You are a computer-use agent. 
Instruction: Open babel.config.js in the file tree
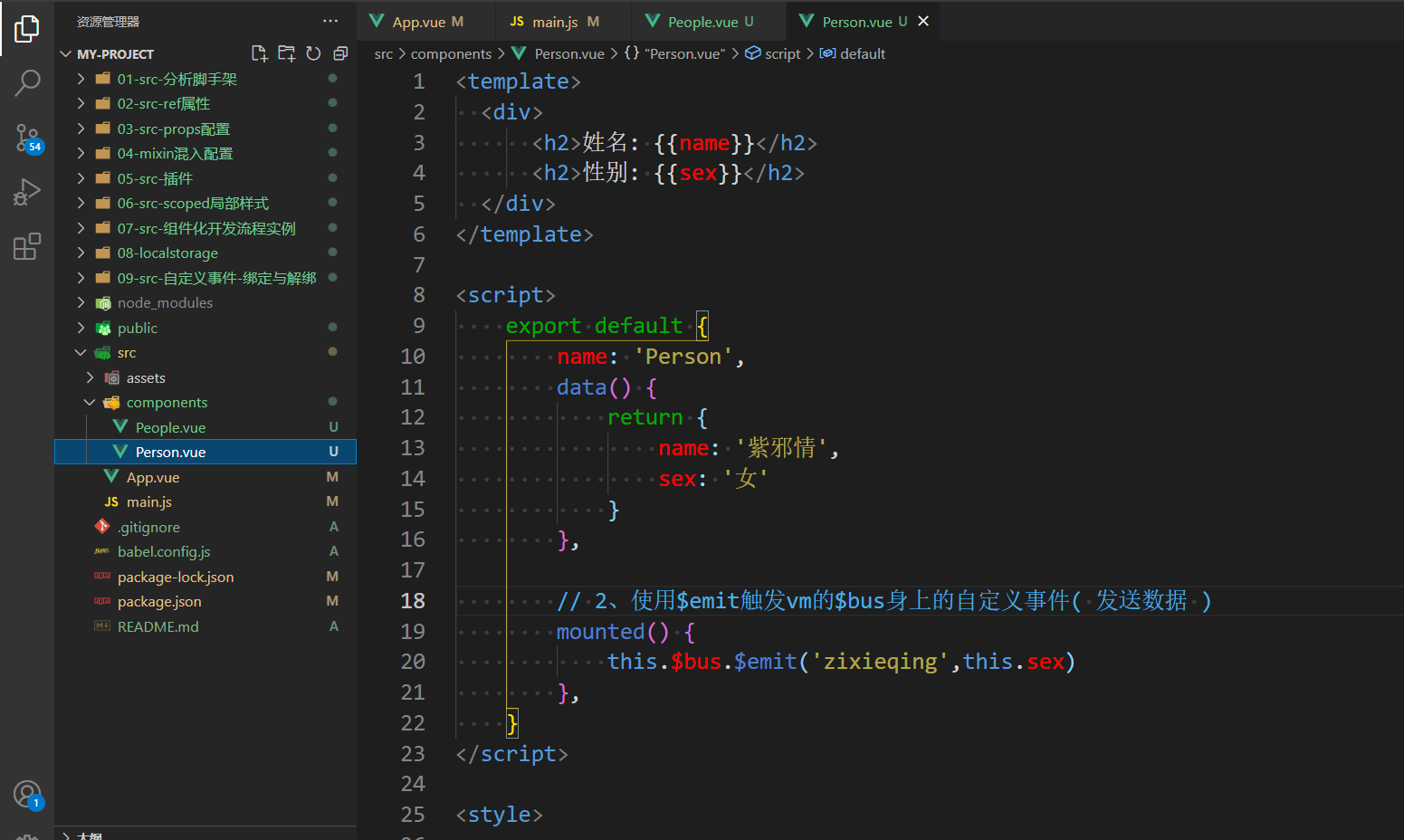tap(205, 551)
